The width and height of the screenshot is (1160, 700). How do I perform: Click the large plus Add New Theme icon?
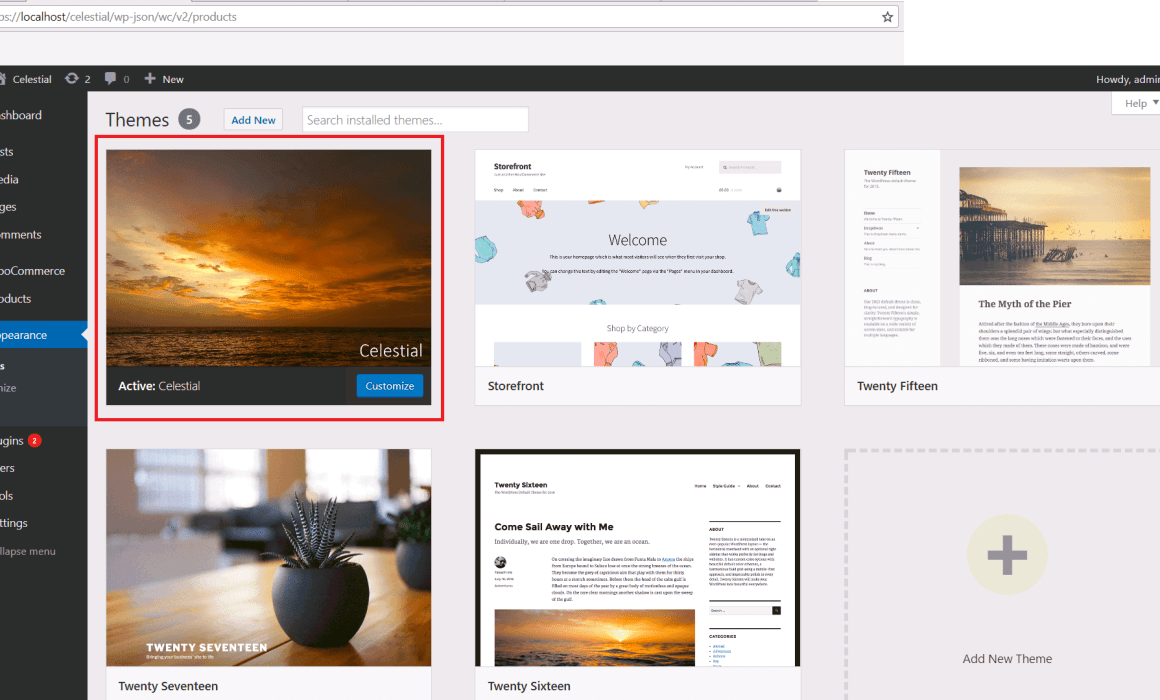[x=1007, y=555]
